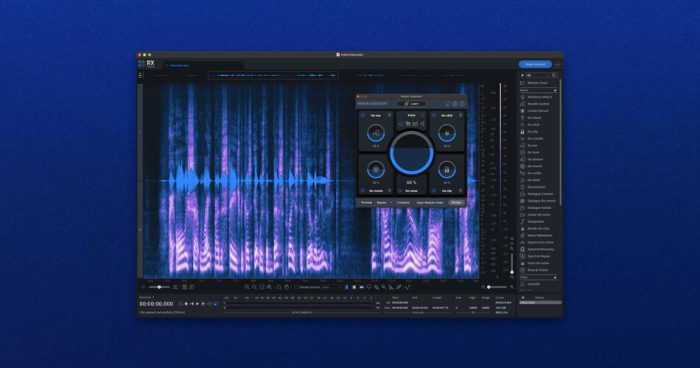Viewport: 700px width, 368px height.
Task: Toggle De-reverb power in Repair Assistant
Action: [x=362, y=191]
